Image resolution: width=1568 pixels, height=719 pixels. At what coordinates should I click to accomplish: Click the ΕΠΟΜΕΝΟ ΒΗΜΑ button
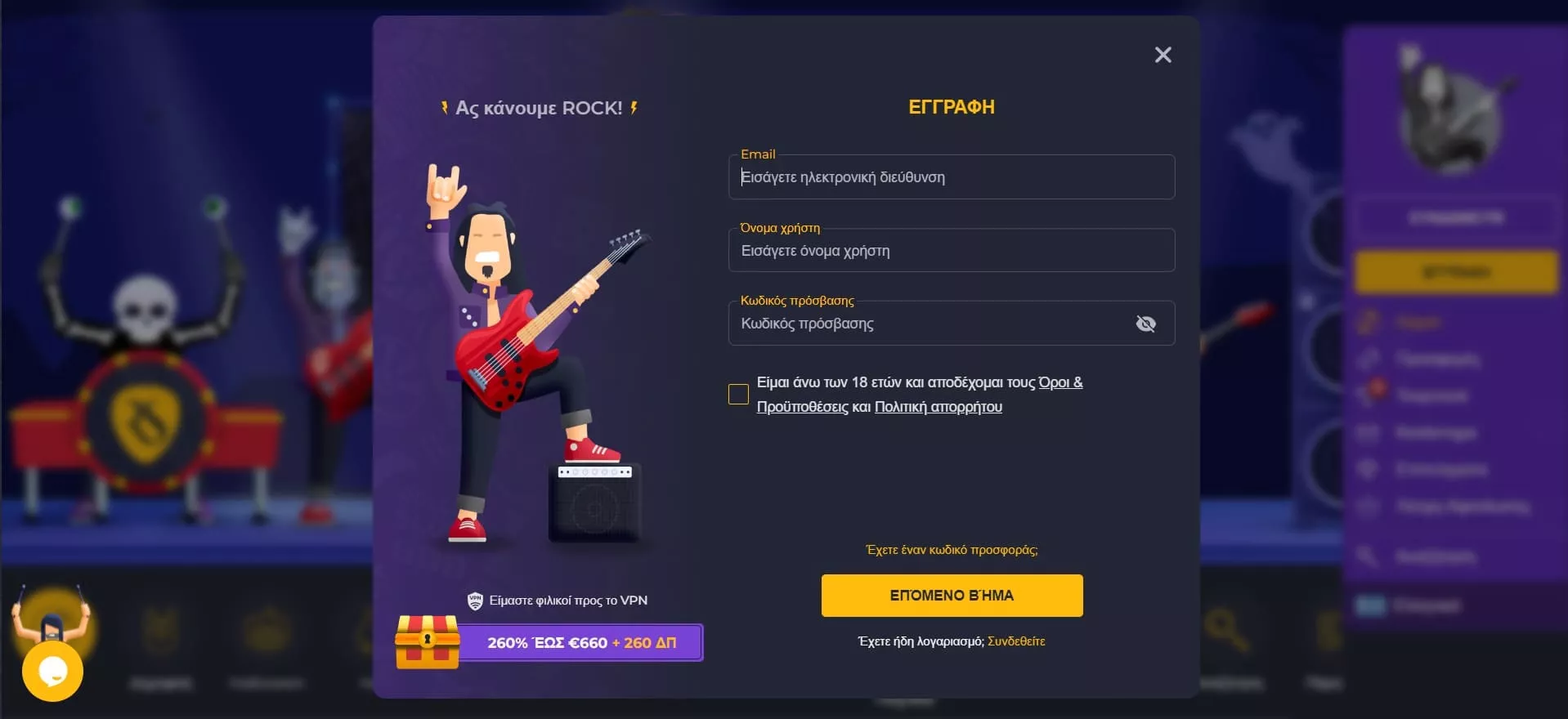click(x=952, y=596)
